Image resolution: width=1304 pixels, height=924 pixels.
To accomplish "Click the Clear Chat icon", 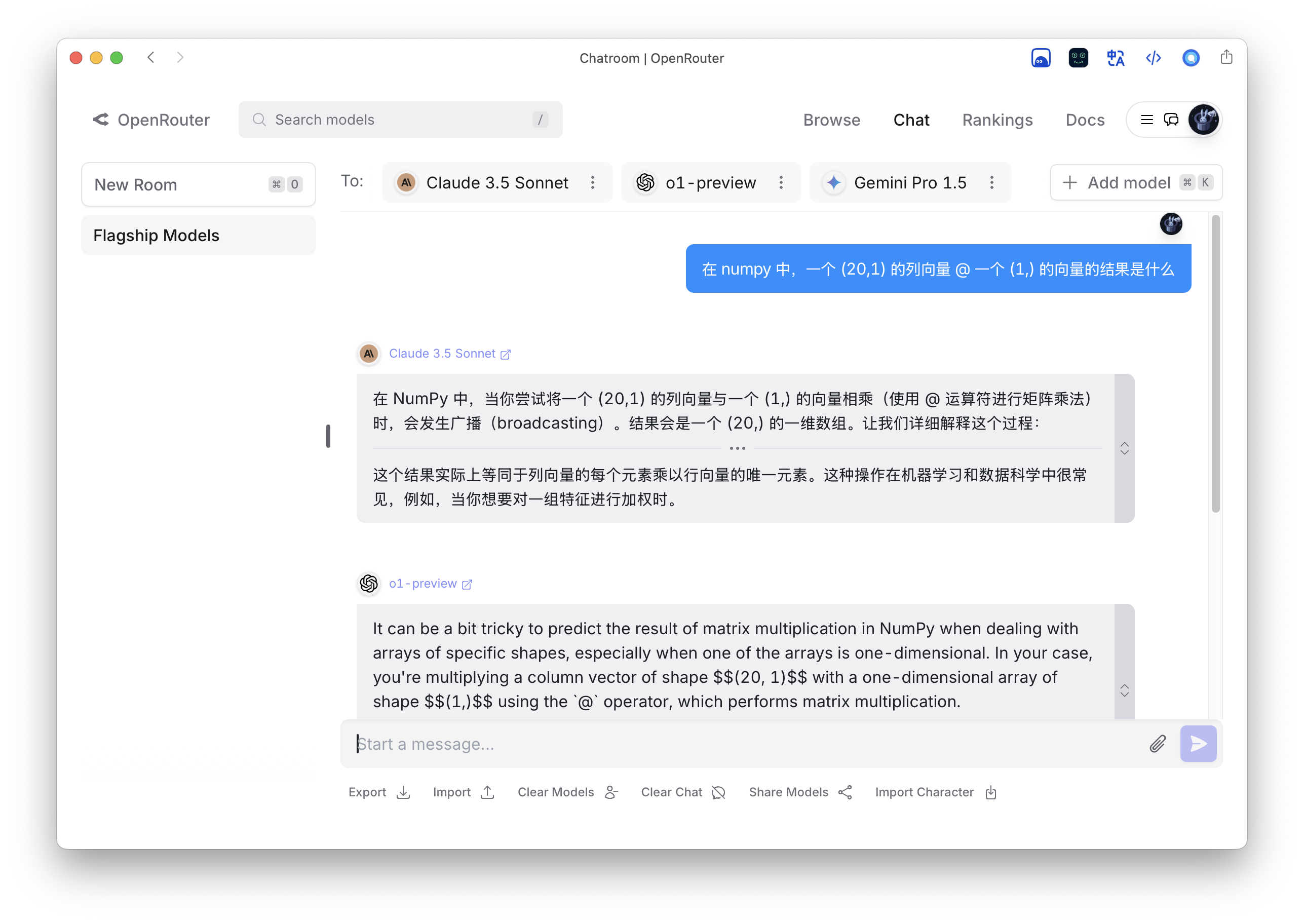I will 718,792.
